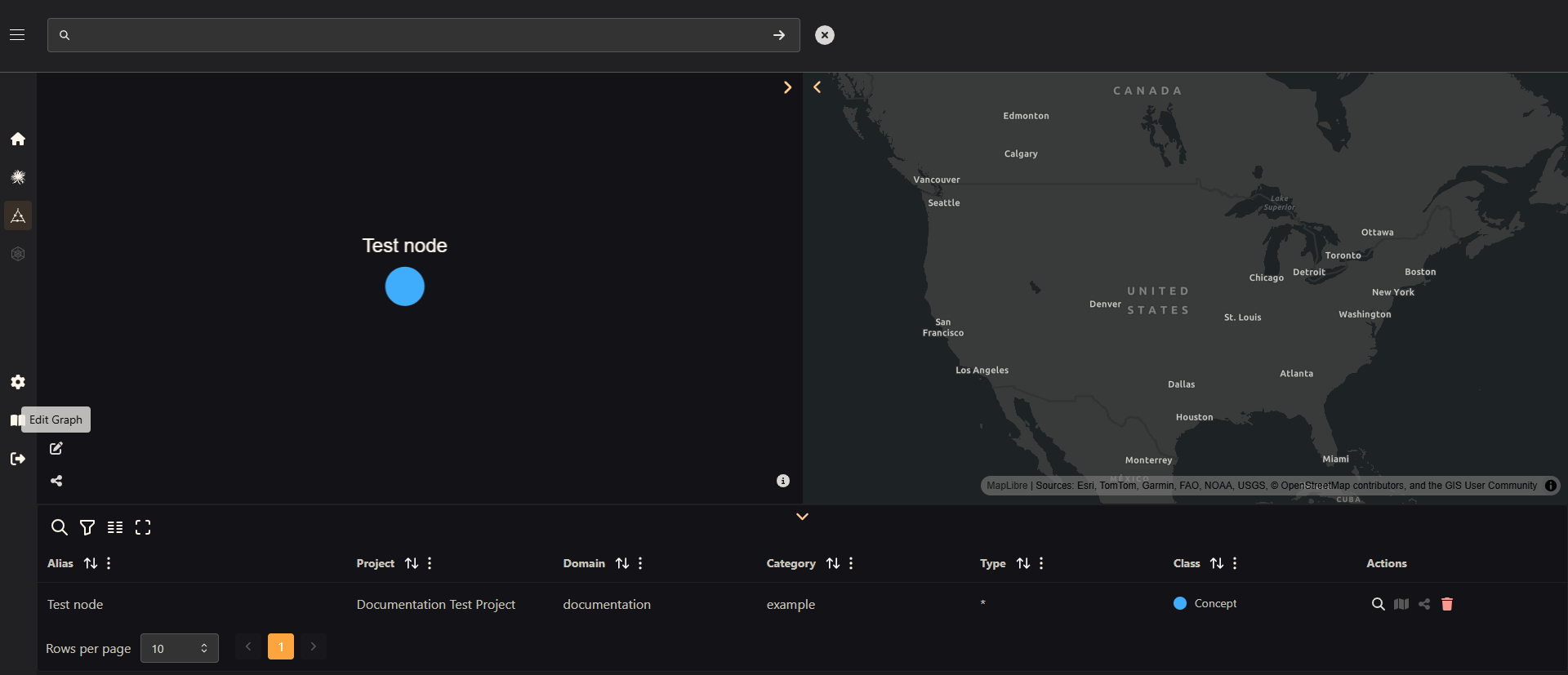Open settings gear in sidebar

[x=18, y=382]
